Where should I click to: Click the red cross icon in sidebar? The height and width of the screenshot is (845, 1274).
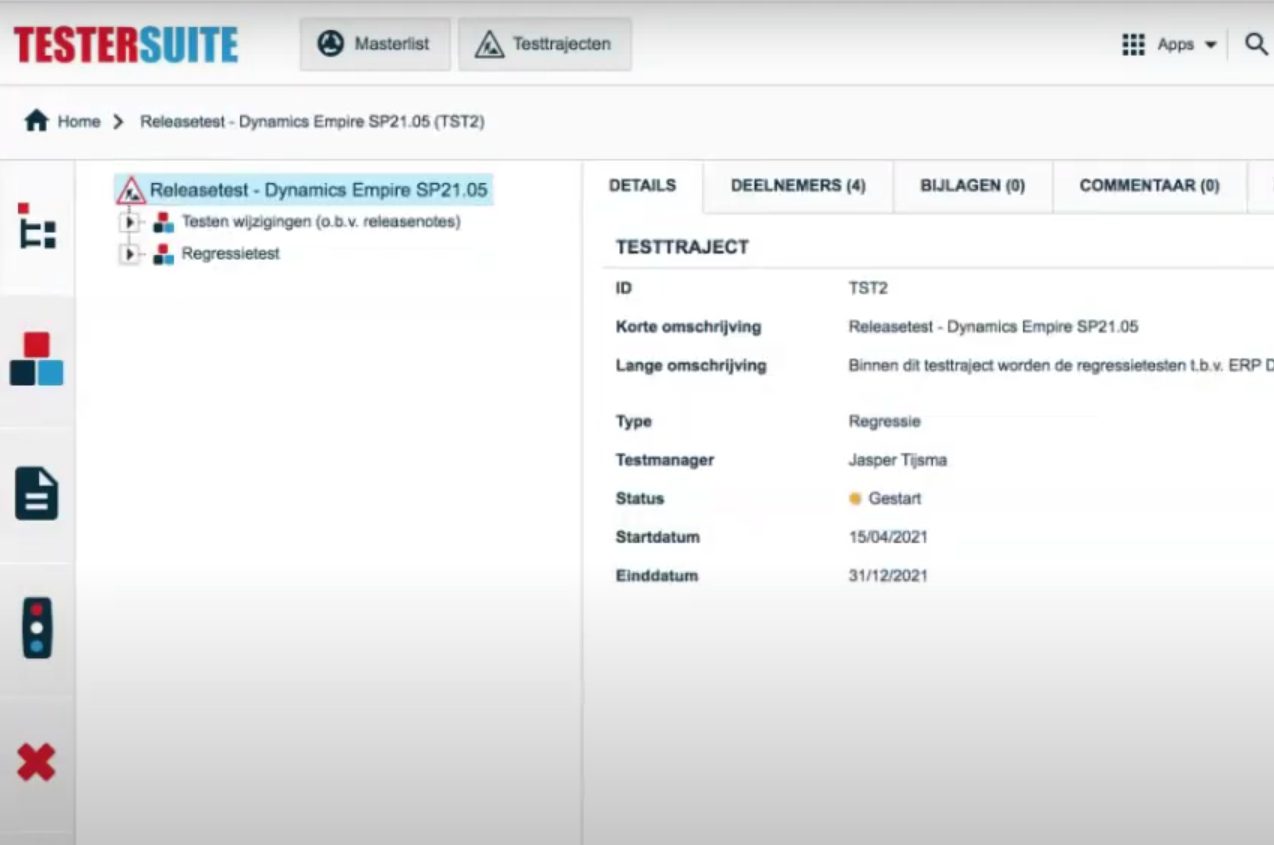(37, 763)
